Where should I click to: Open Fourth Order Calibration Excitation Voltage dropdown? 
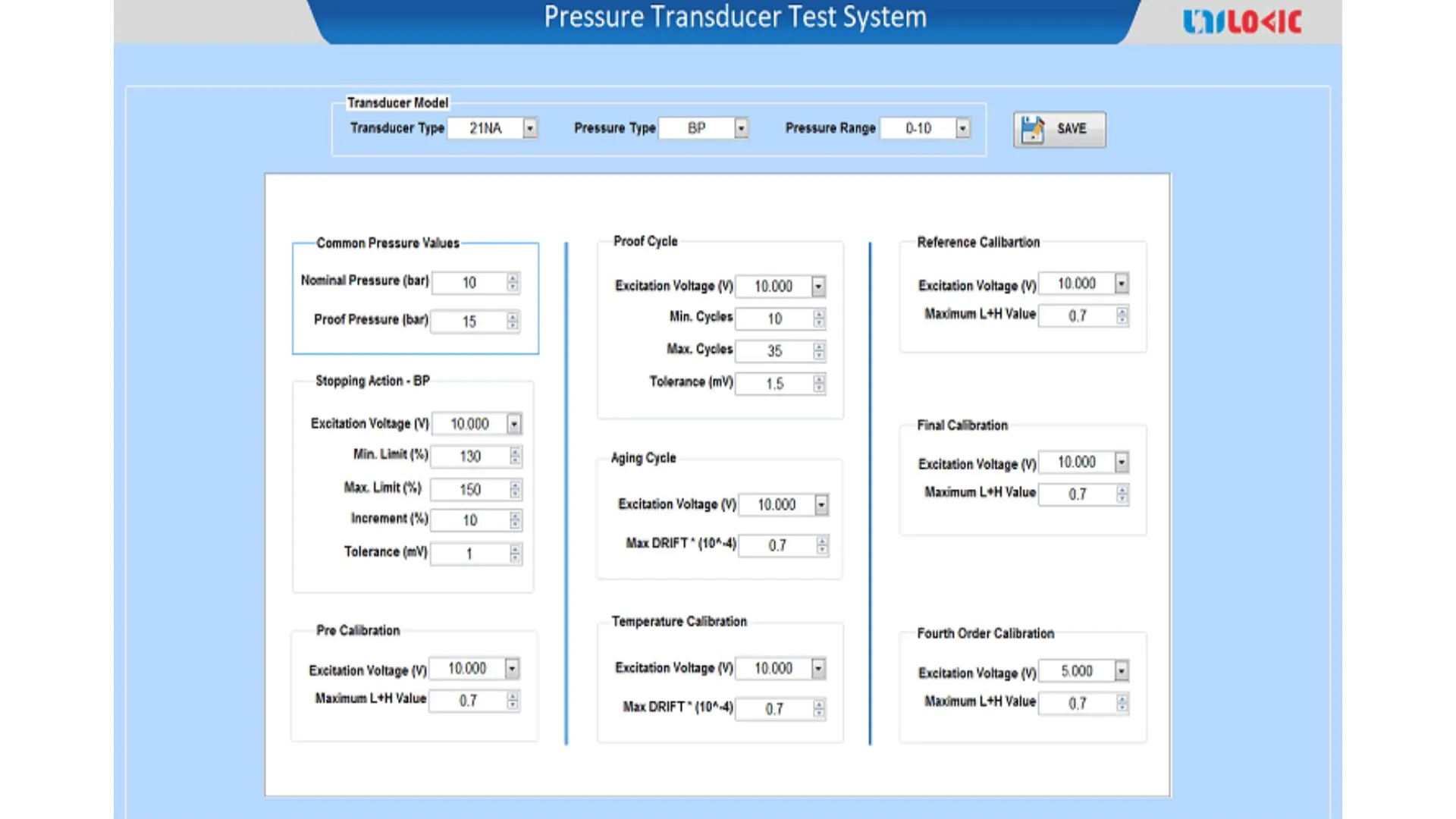pyautogui.click(x=1121, y=670)
